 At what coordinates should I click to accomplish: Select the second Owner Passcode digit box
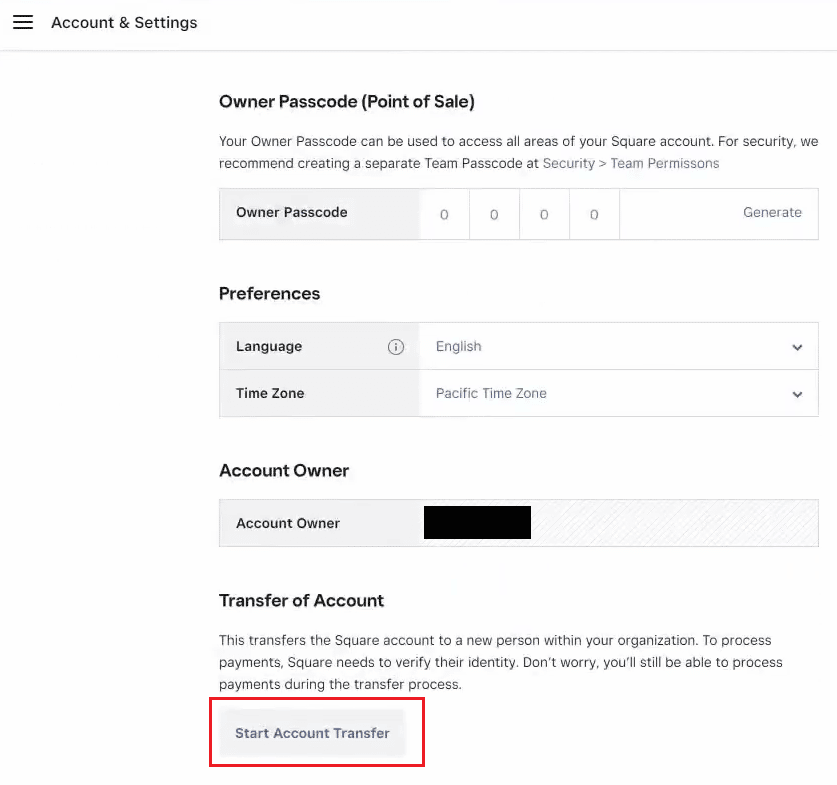tap(494, 214)
